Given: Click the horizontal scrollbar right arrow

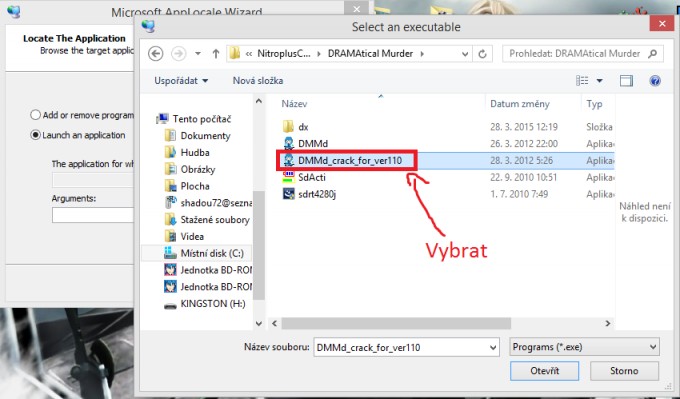Looking at the screenshot, I should point(608,324).
